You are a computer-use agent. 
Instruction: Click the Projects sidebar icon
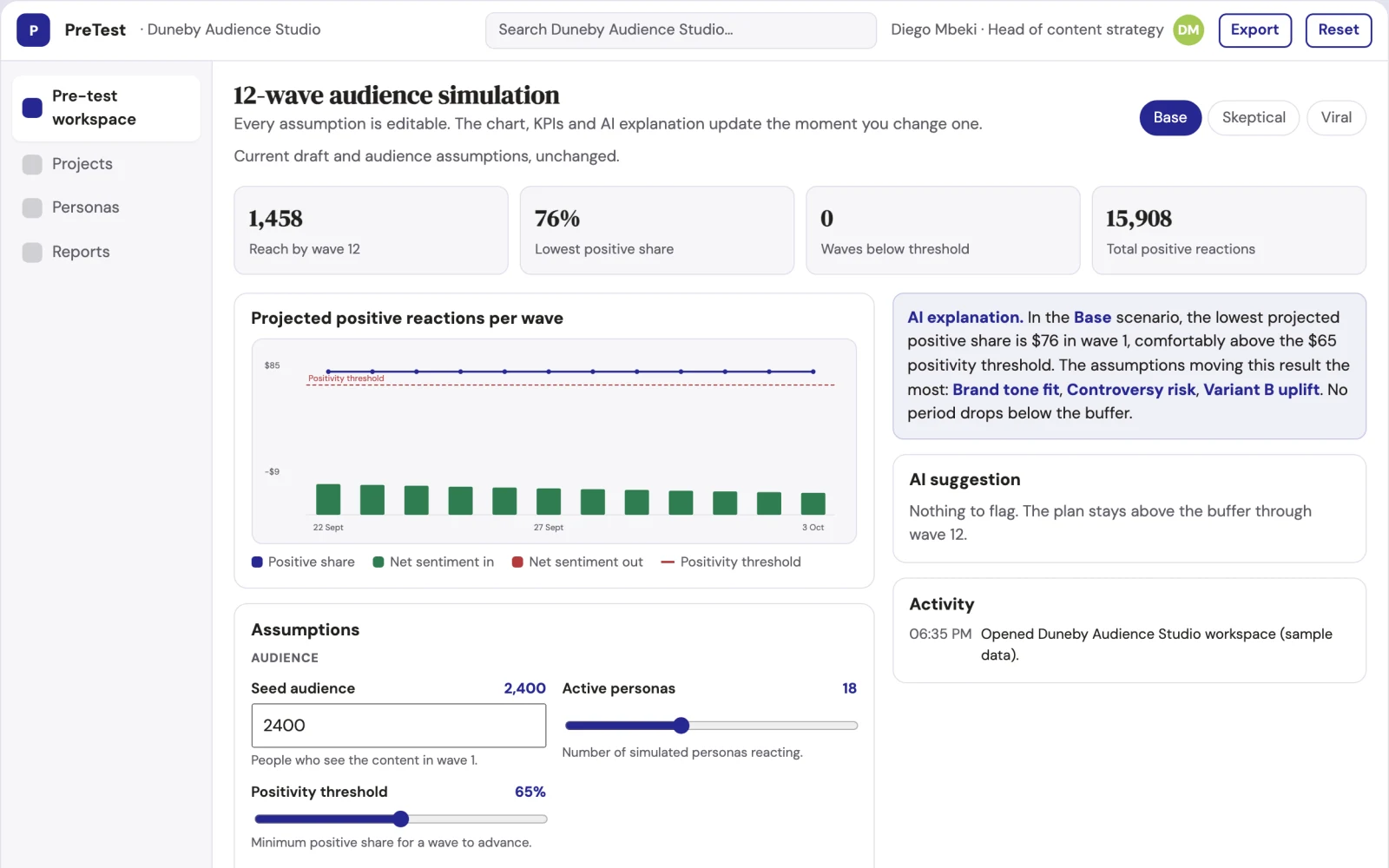[32, 164]
